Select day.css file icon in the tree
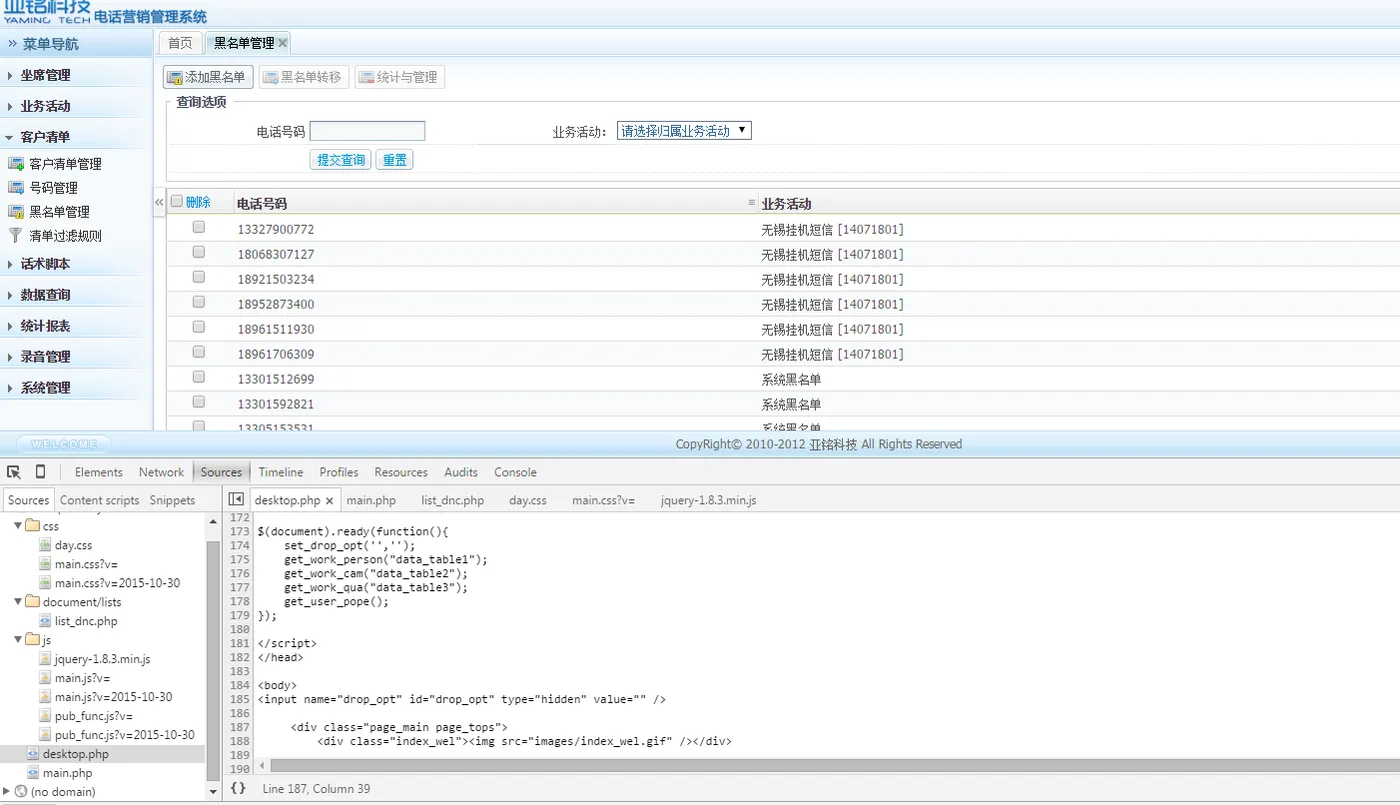 [x=45, y=545]
